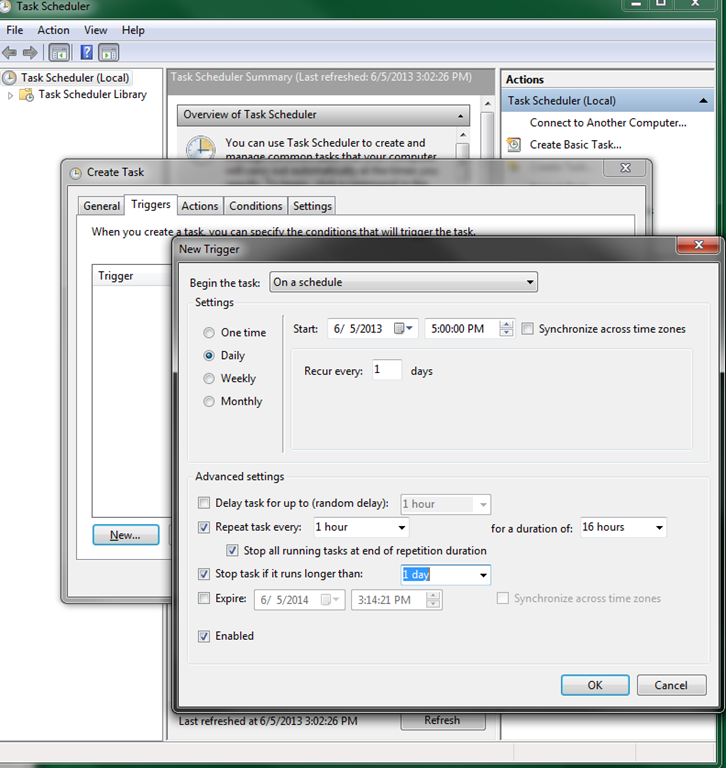Select the Task Scheduler Library folder
726x768 pixels.
[92, 95]
